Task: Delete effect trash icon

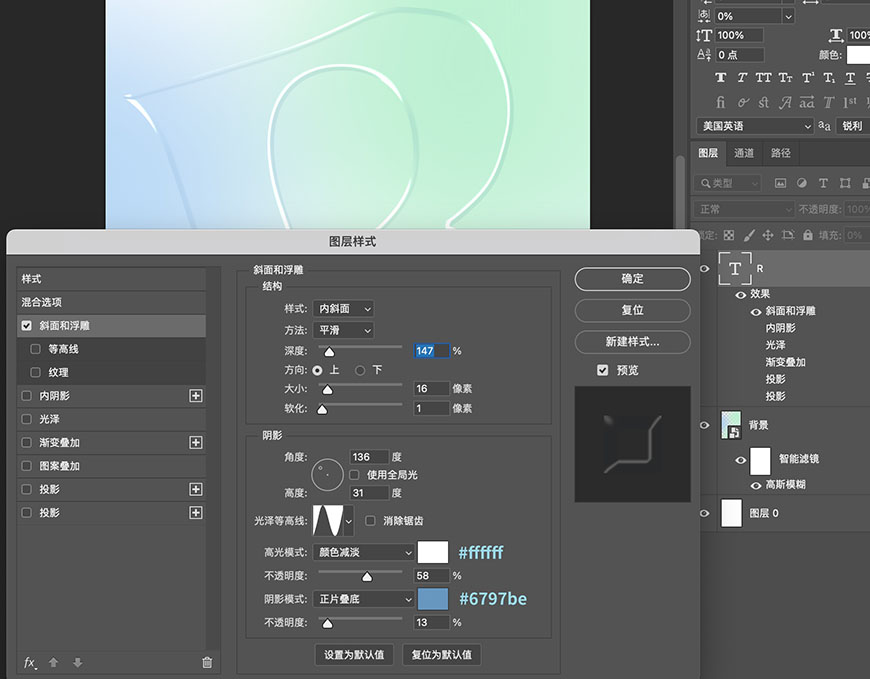Action: (207, 662)
